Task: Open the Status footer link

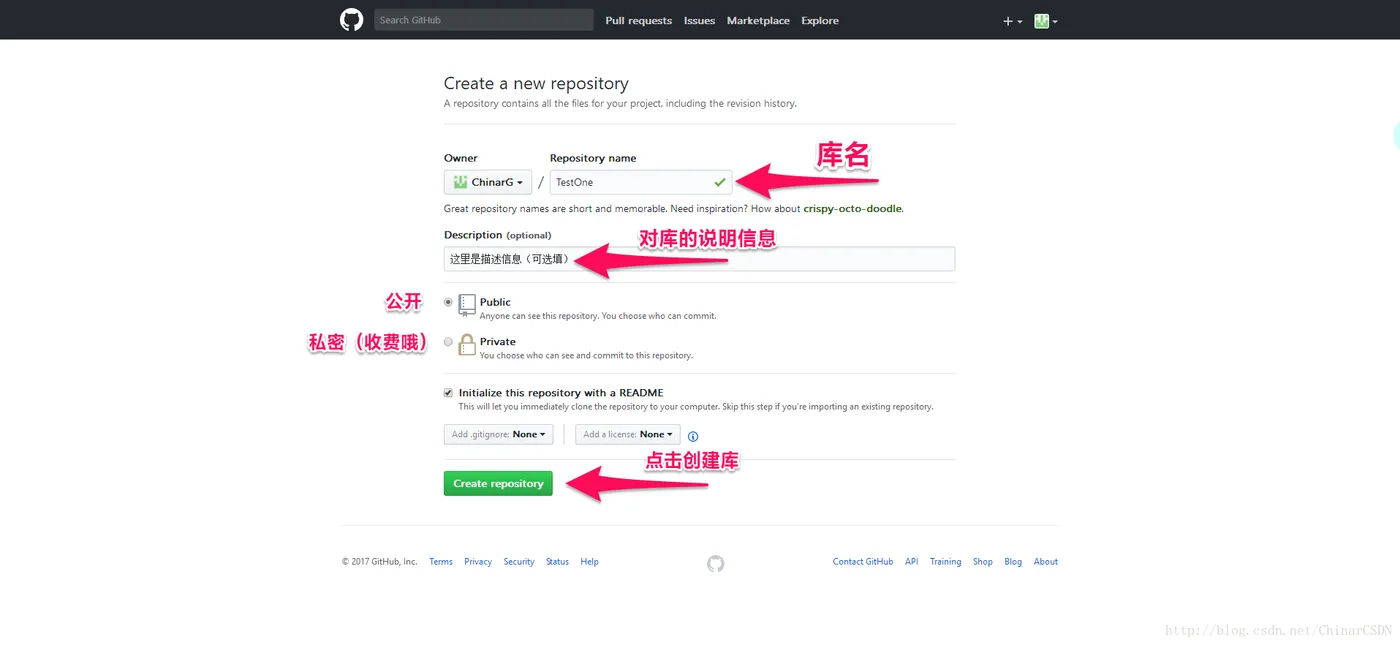Action: 557,562
